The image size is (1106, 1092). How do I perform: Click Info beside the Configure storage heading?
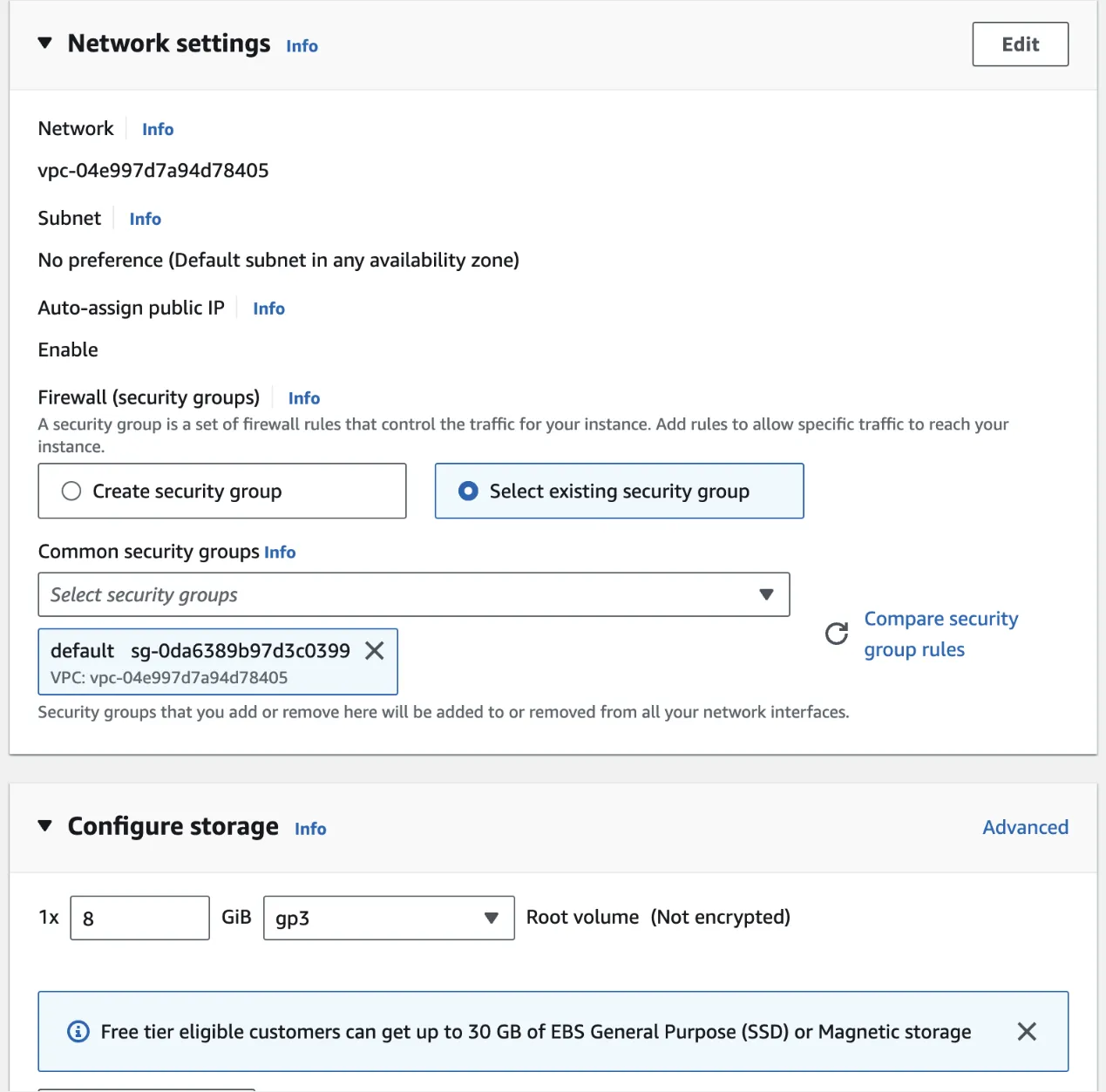(309, 829)
